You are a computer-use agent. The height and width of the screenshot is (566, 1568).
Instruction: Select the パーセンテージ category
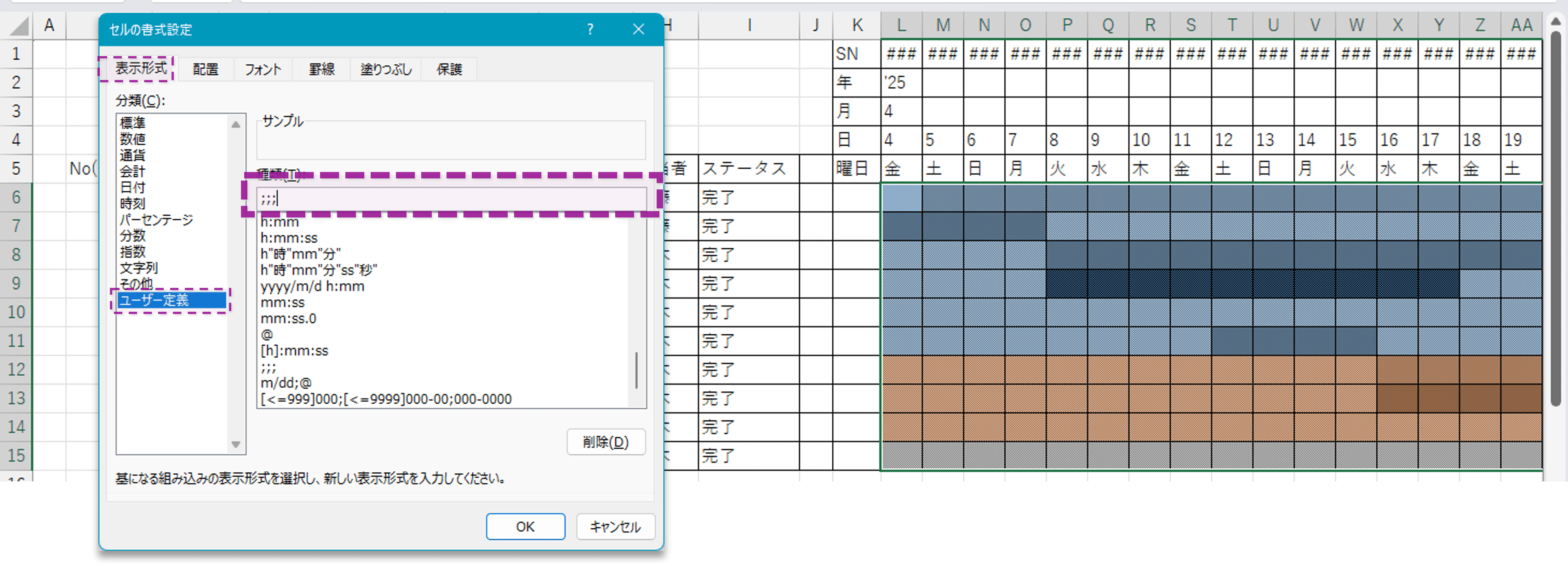157,220
